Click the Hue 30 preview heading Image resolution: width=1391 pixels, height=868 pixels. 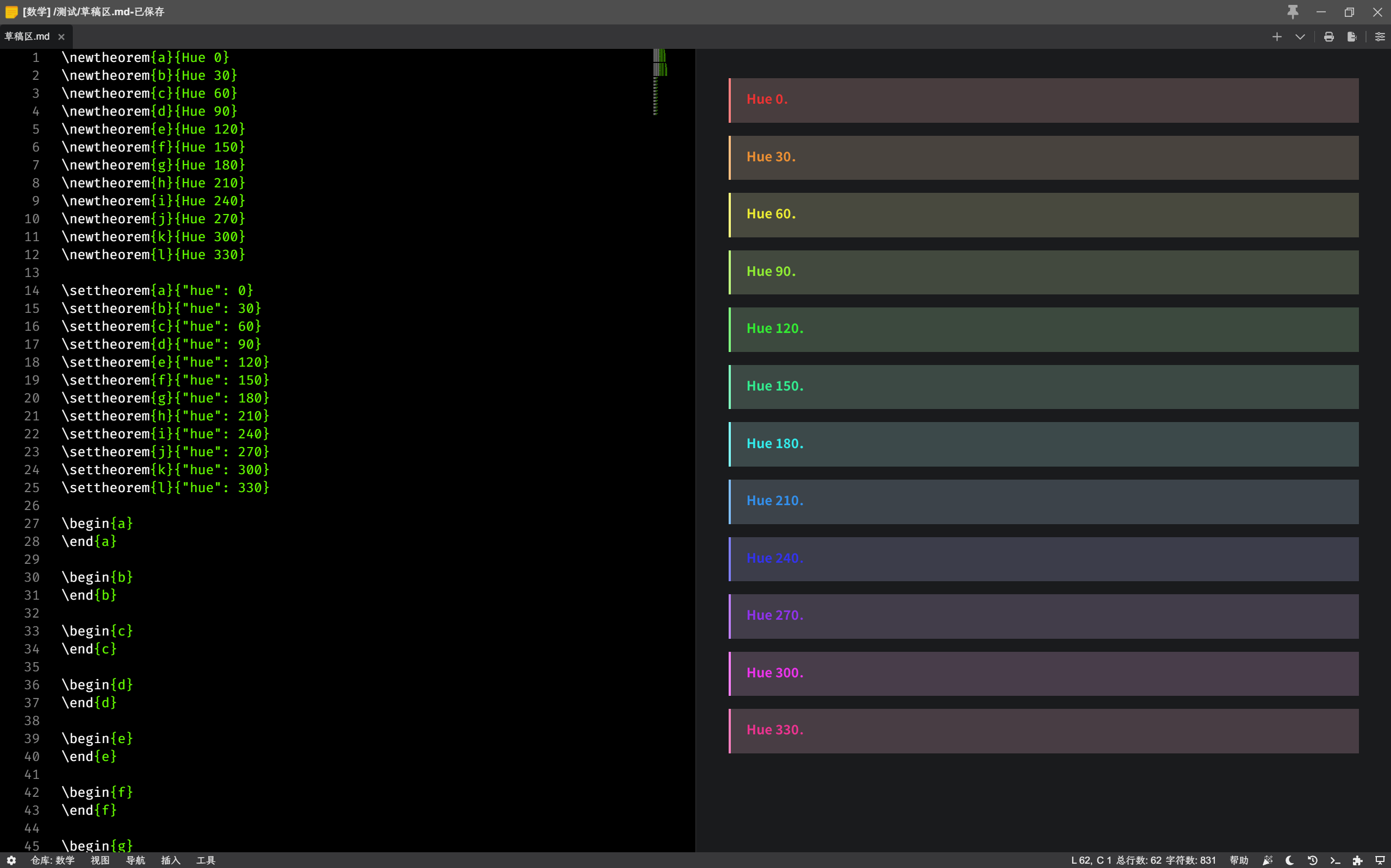click(x=771, y=157)
